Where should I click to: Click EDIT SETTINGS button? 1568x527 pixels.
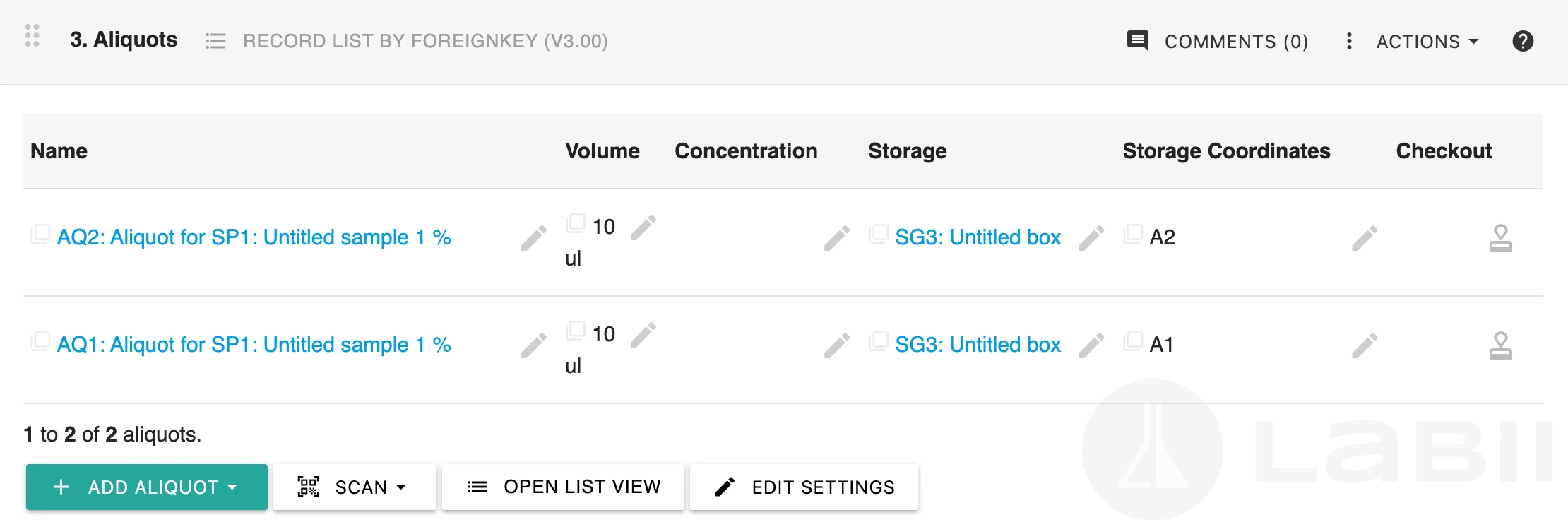click(804, 487)
